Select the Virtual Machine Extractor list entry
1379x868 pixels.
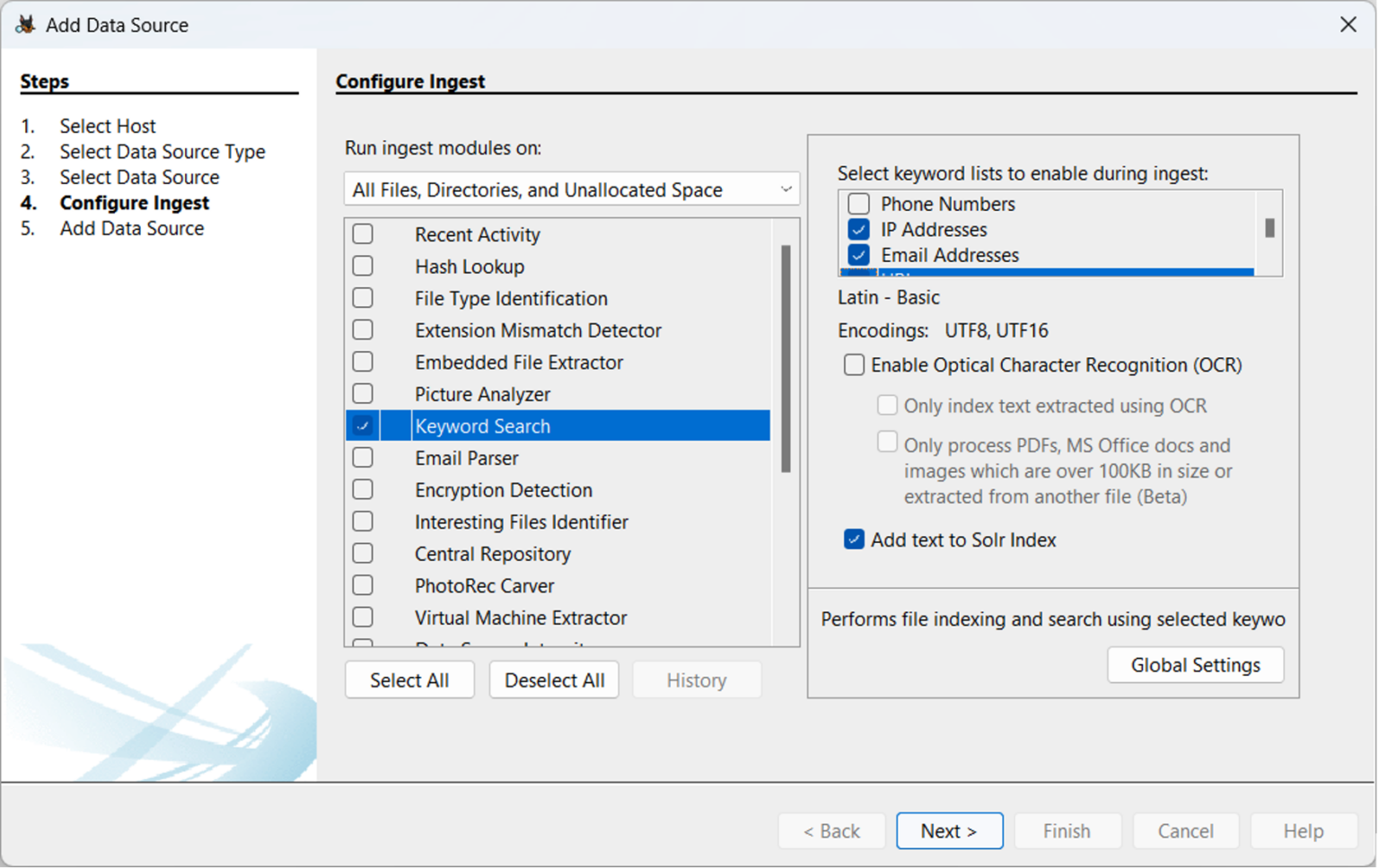pos(521,617)
